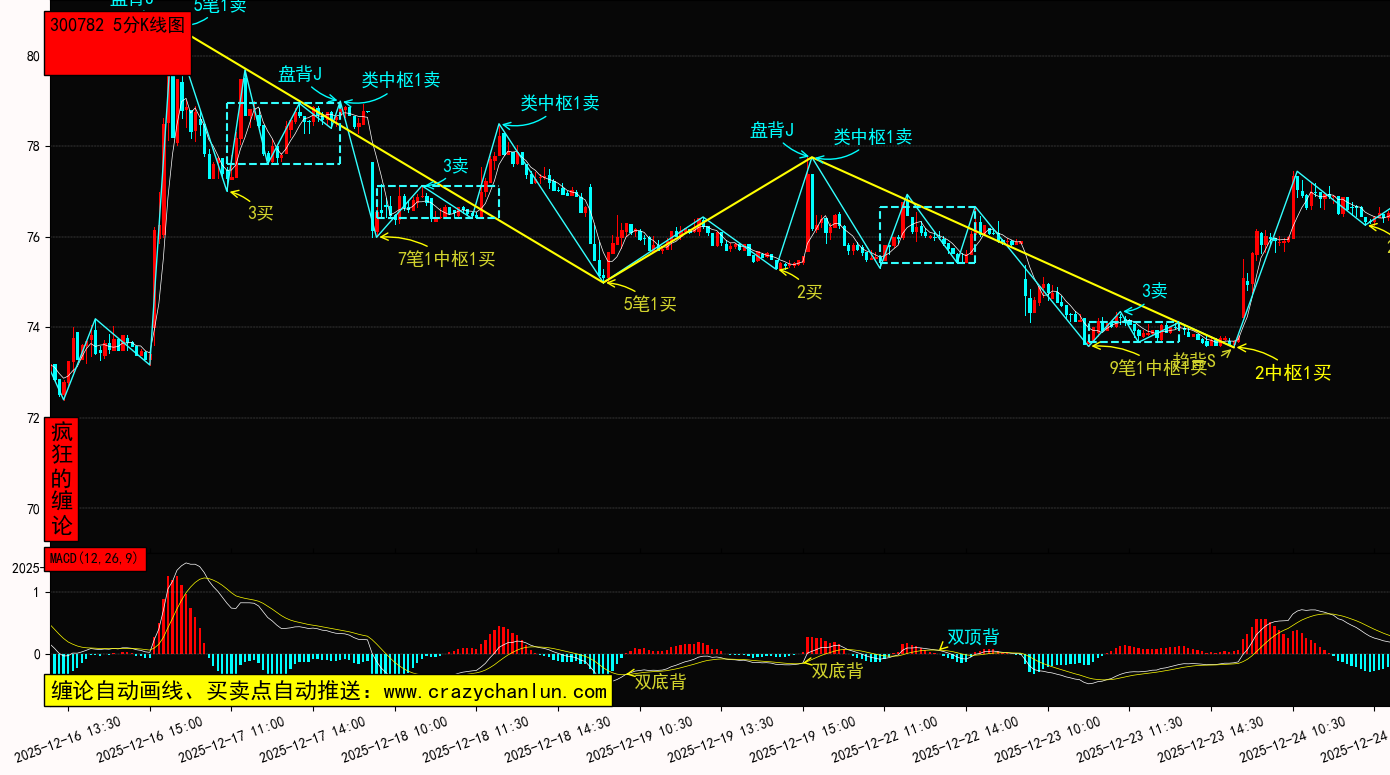Click the 7笔1中枢1买 buy signal label
Screen dimensions: 1390x775
(446, 259)
